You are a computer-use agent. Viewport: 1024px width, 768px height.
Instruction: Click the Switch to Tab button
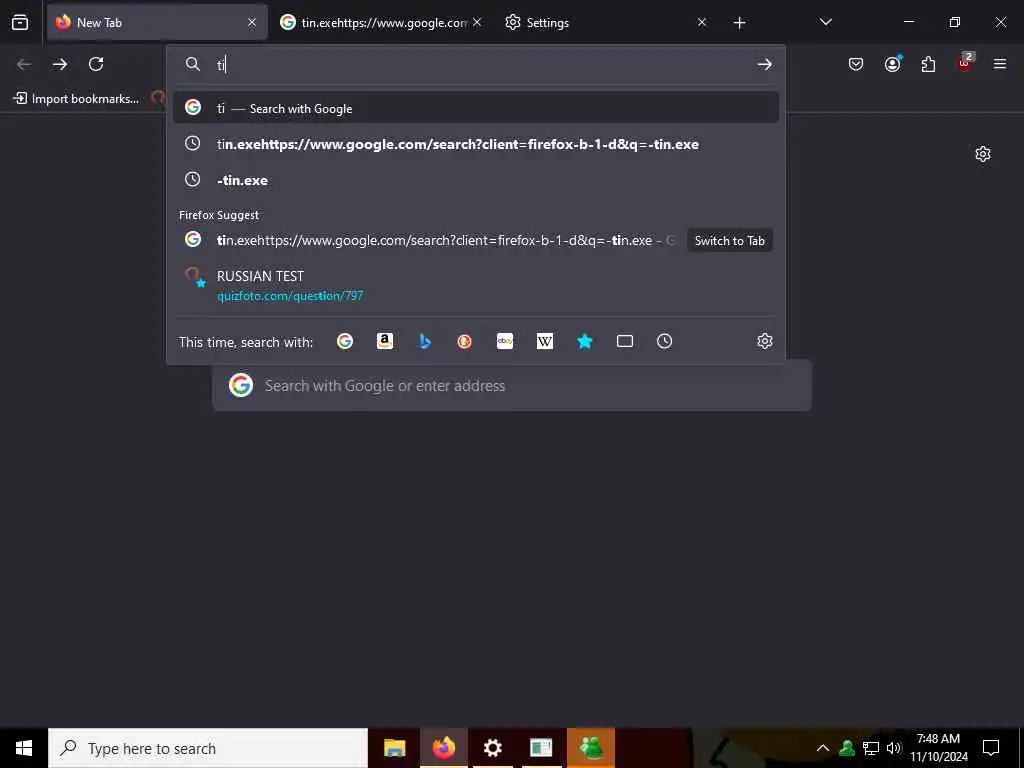[729, 240]
